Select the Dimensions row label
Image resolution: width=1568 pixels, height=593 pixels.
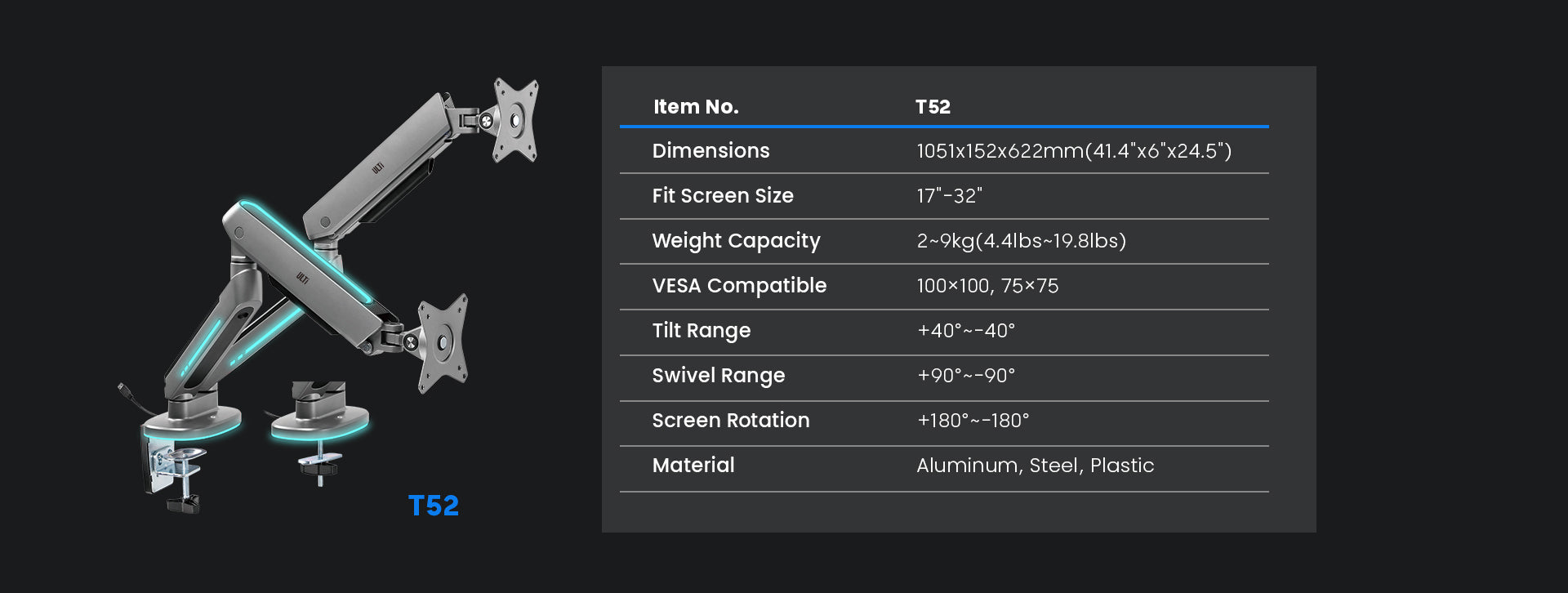pos(710,151)
